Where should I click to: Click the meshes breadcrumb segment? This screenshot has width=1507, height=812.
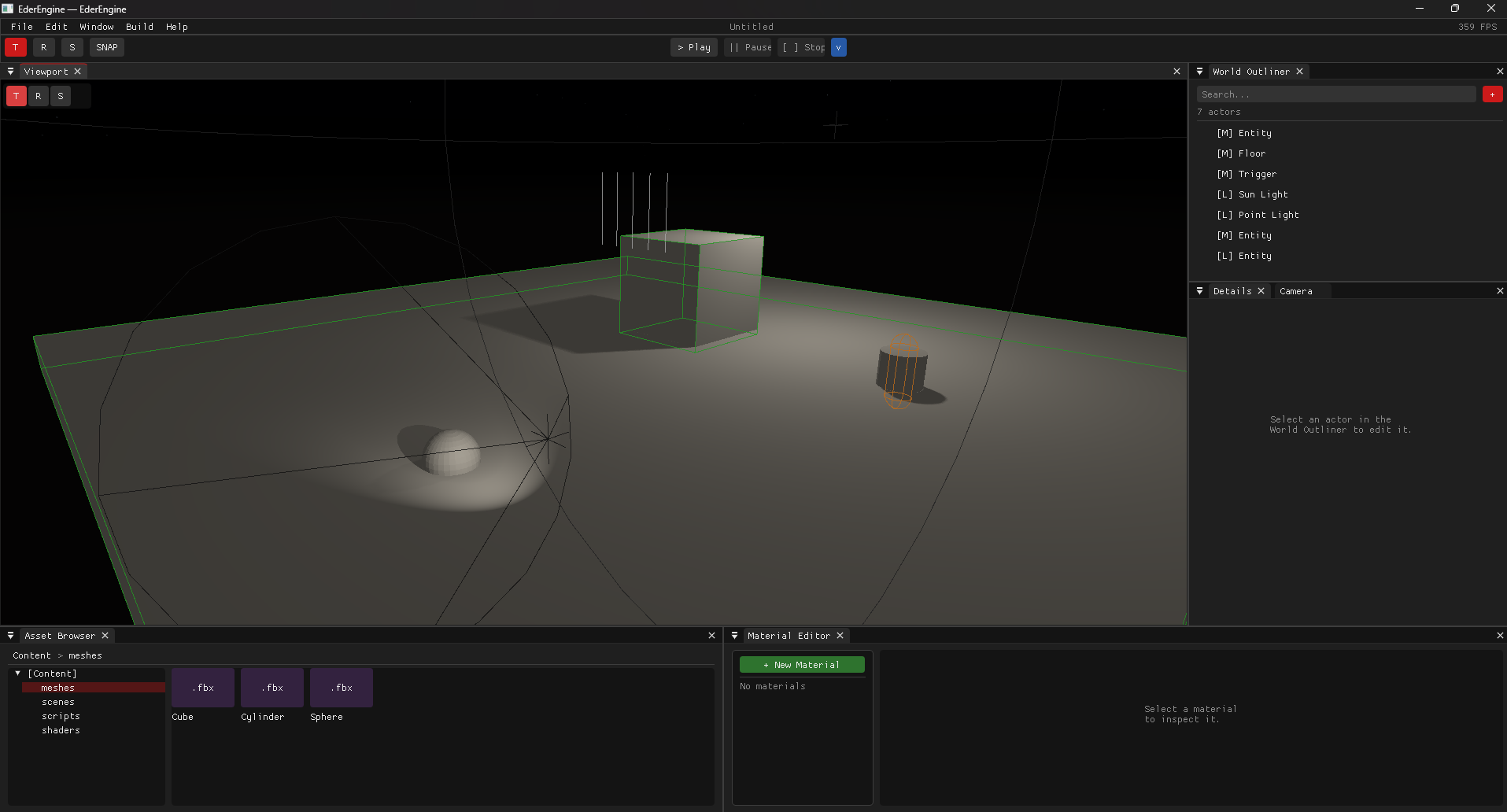point(85,655)
